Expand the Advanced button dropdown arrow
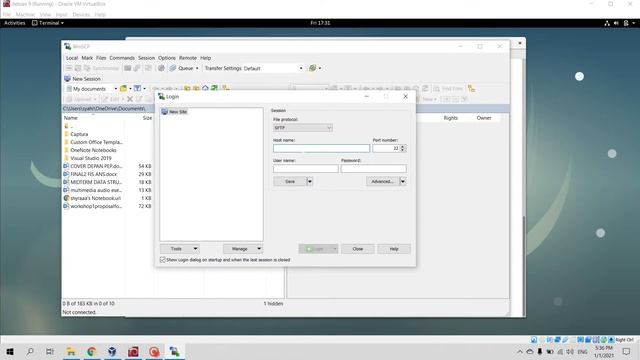This screenshot has height=360, width=640. click(x=403, y=181)
